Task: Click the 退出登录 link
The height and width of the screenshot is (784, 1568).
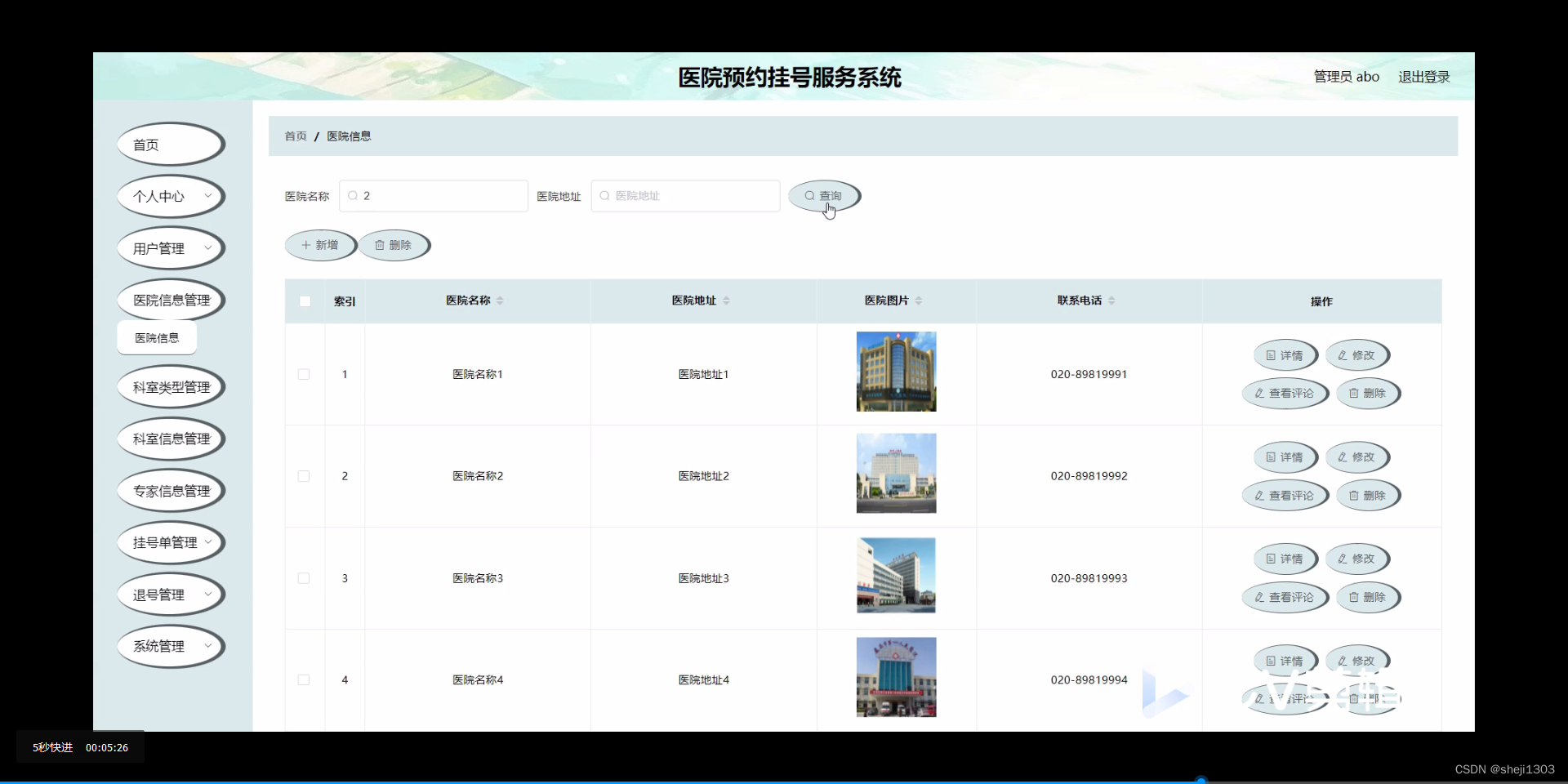Action: (x=1423, y=77)
